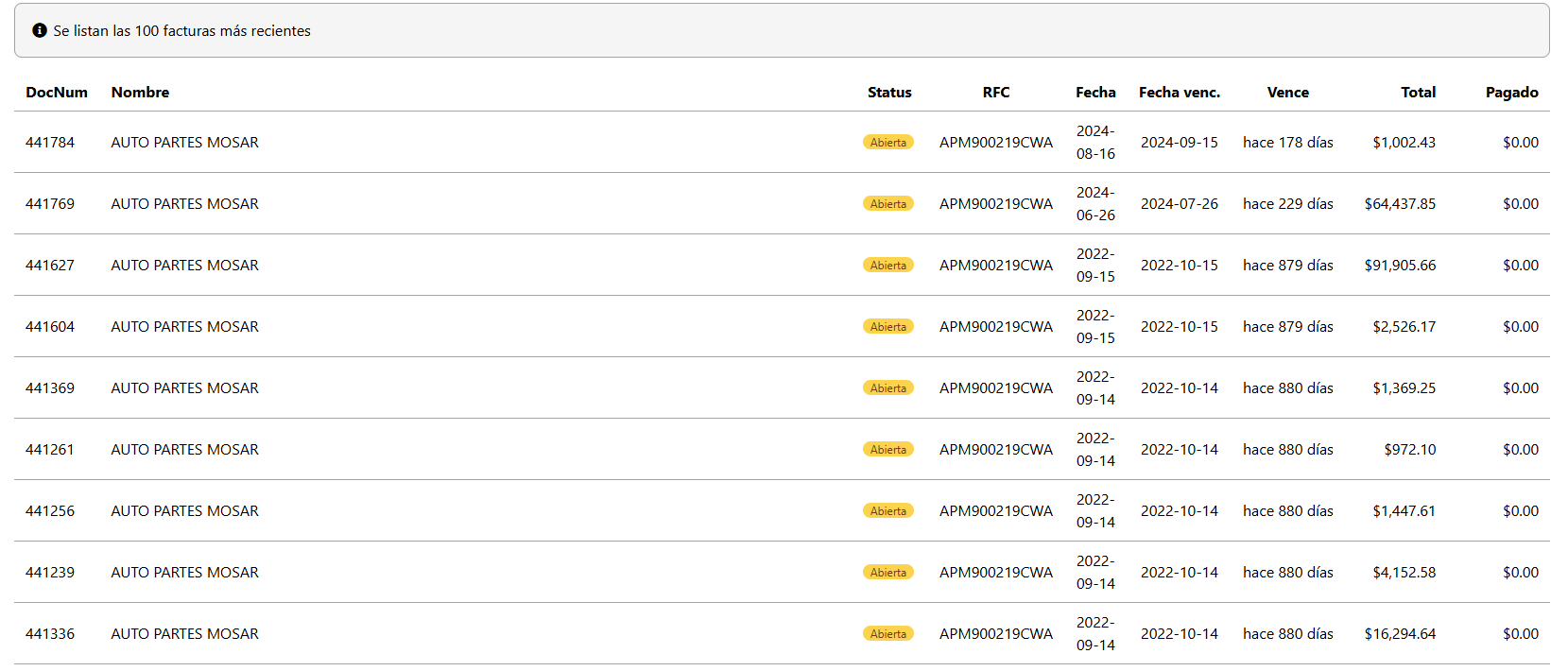Open invoice number 441769

[50, 203]
